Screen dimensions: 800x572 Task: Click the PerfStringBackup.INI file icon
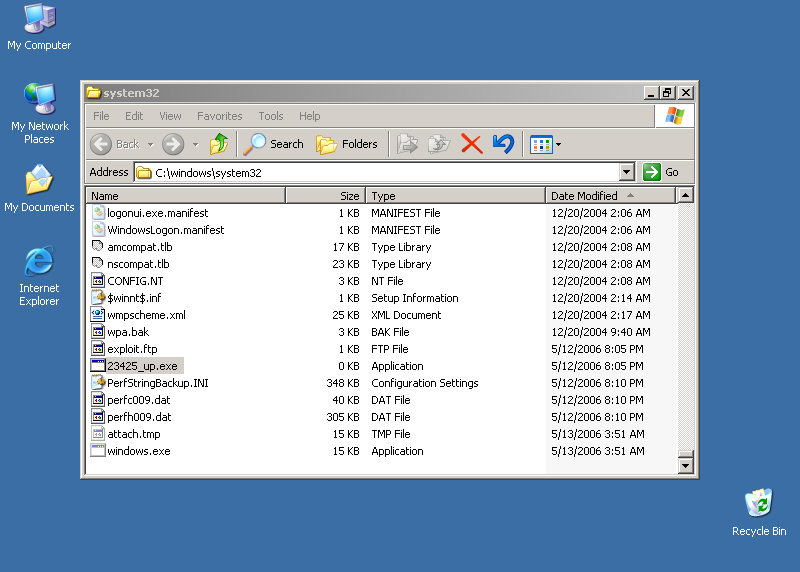pos(98,383)
